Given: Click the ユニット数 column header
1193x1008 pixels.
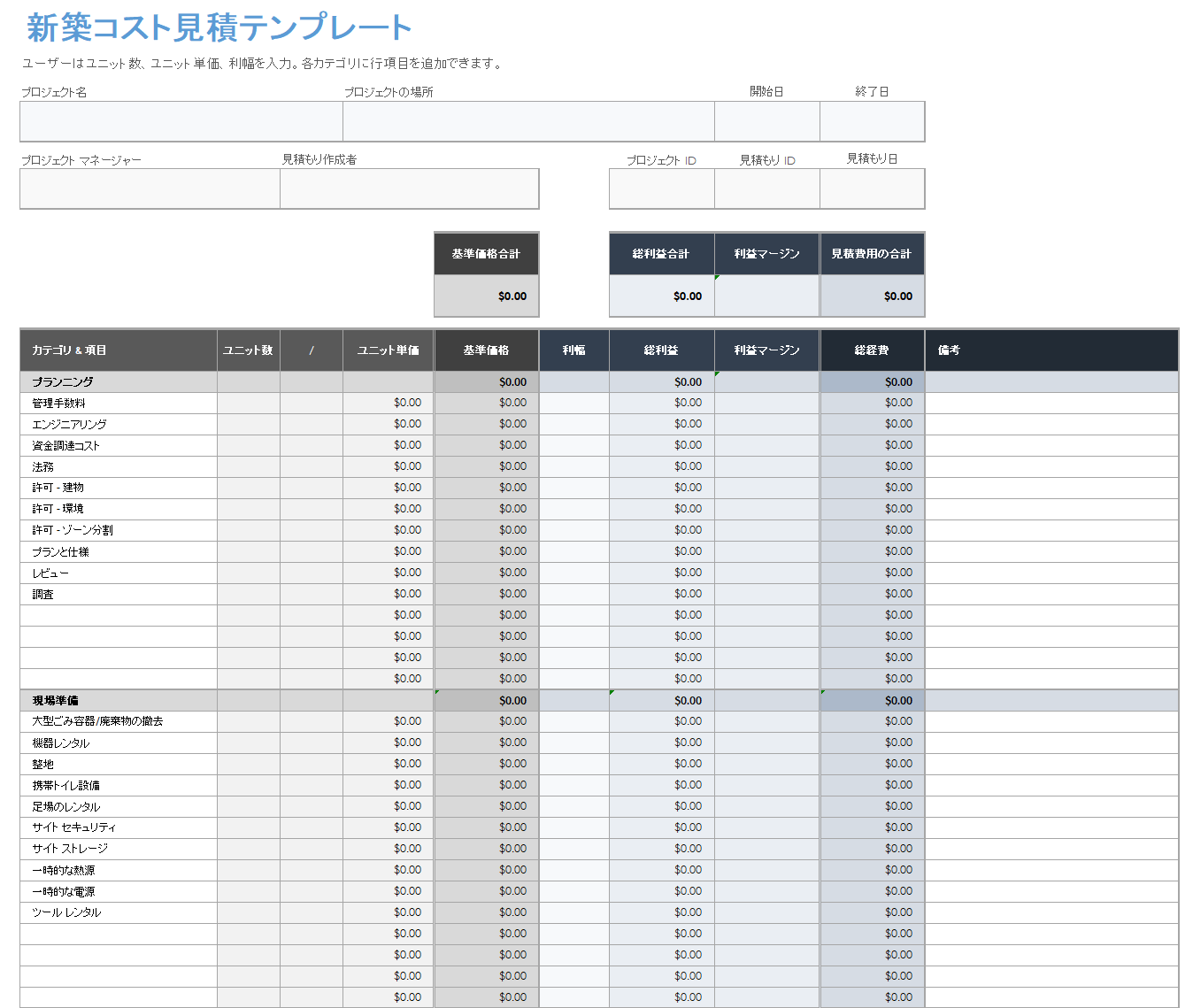Looking at the screenshot, I should (x=249, y=350).
